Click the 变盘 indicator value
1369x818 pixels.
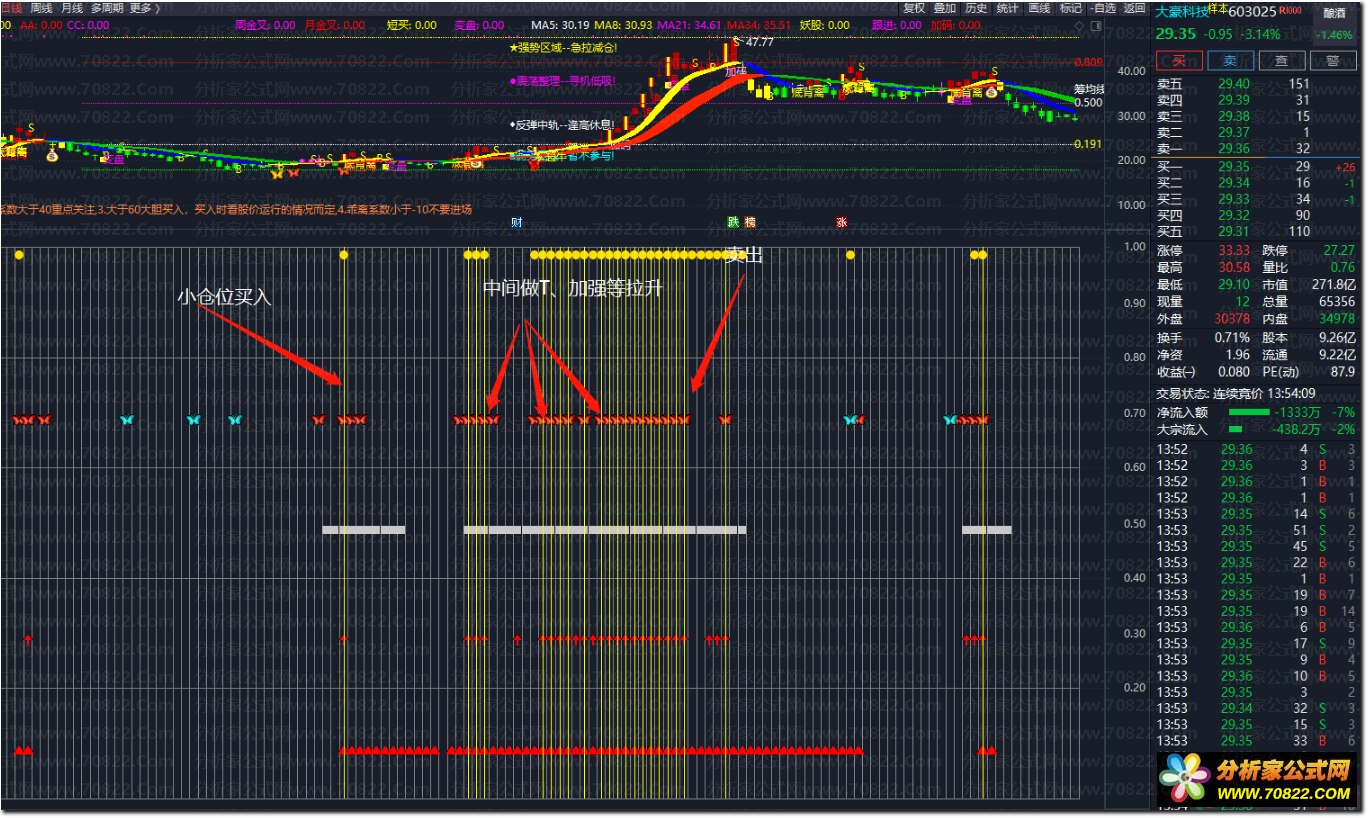[479, 25]
